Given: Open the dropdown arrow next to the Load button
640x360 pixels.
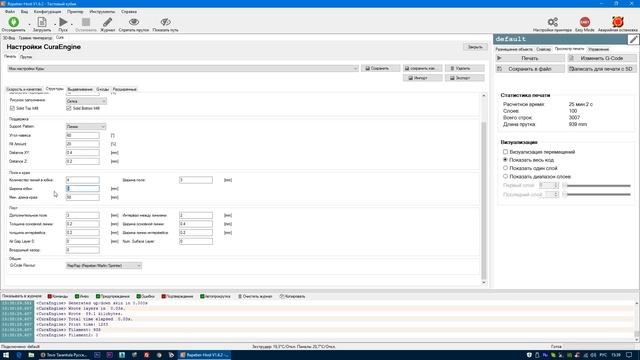Looking at the screenshot, I should tap(55, 24).
